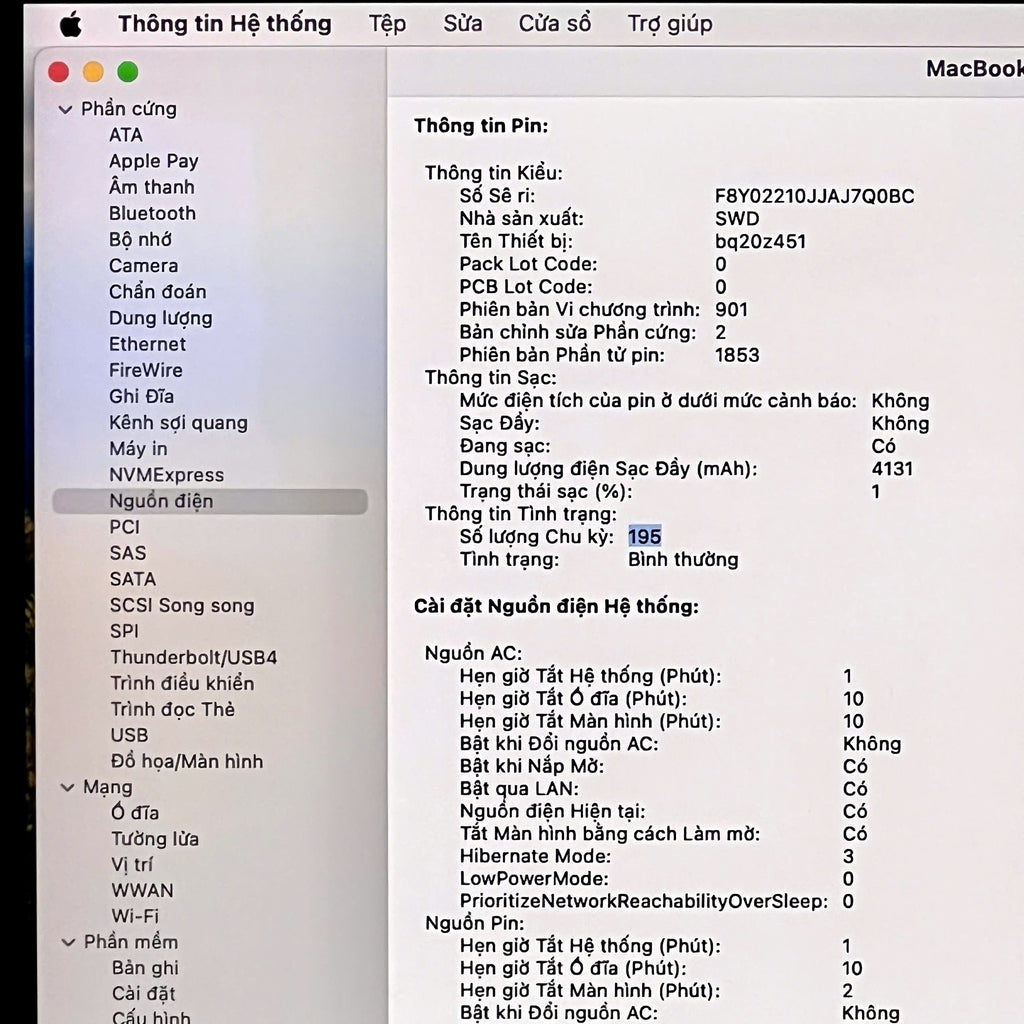Select Wi-Fi under Mạng
Image resolution: width=1024 pixels, height=1024 pixels.
(x=135, y=916)
